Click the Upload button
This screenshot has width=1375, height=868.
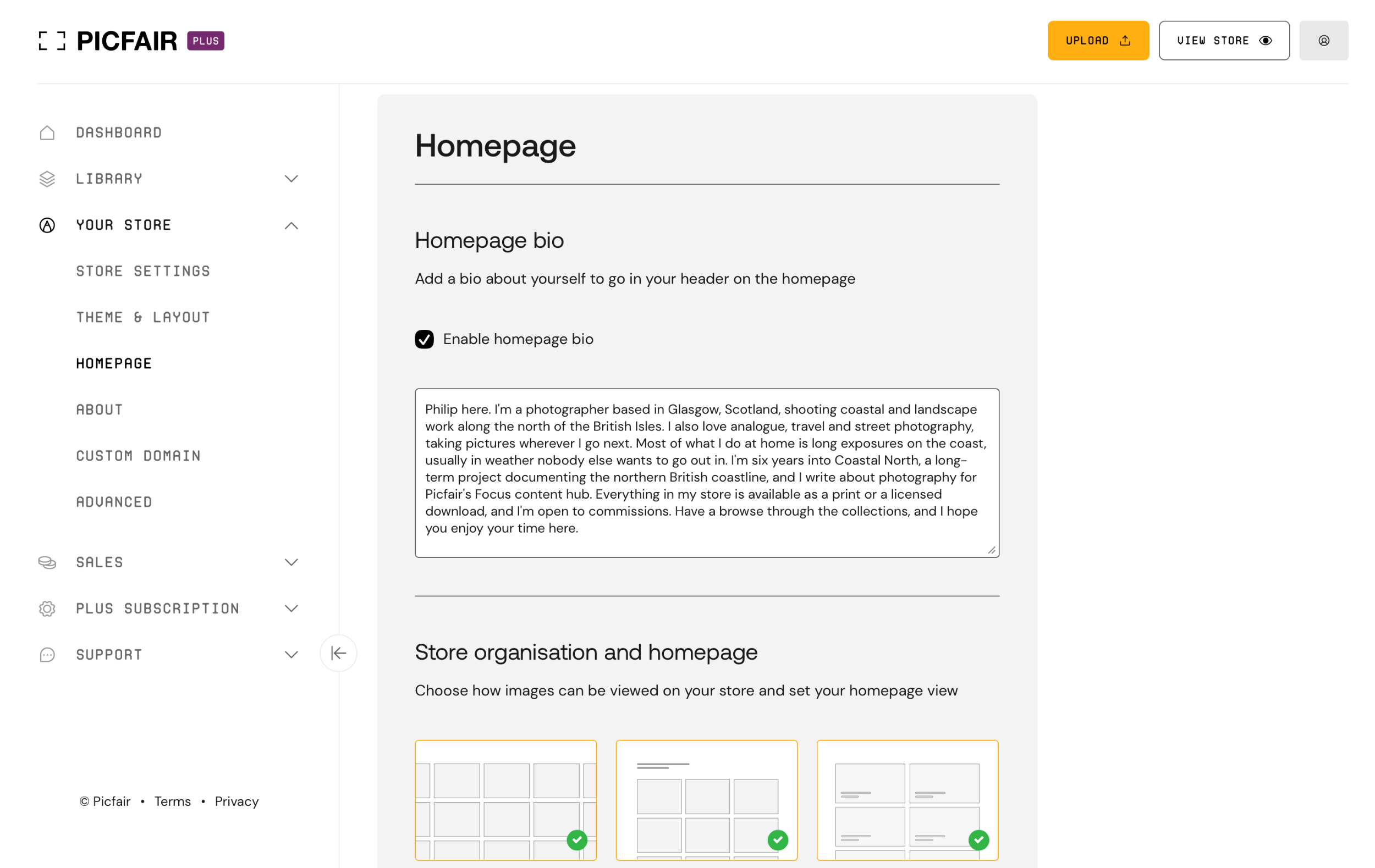1098,41
